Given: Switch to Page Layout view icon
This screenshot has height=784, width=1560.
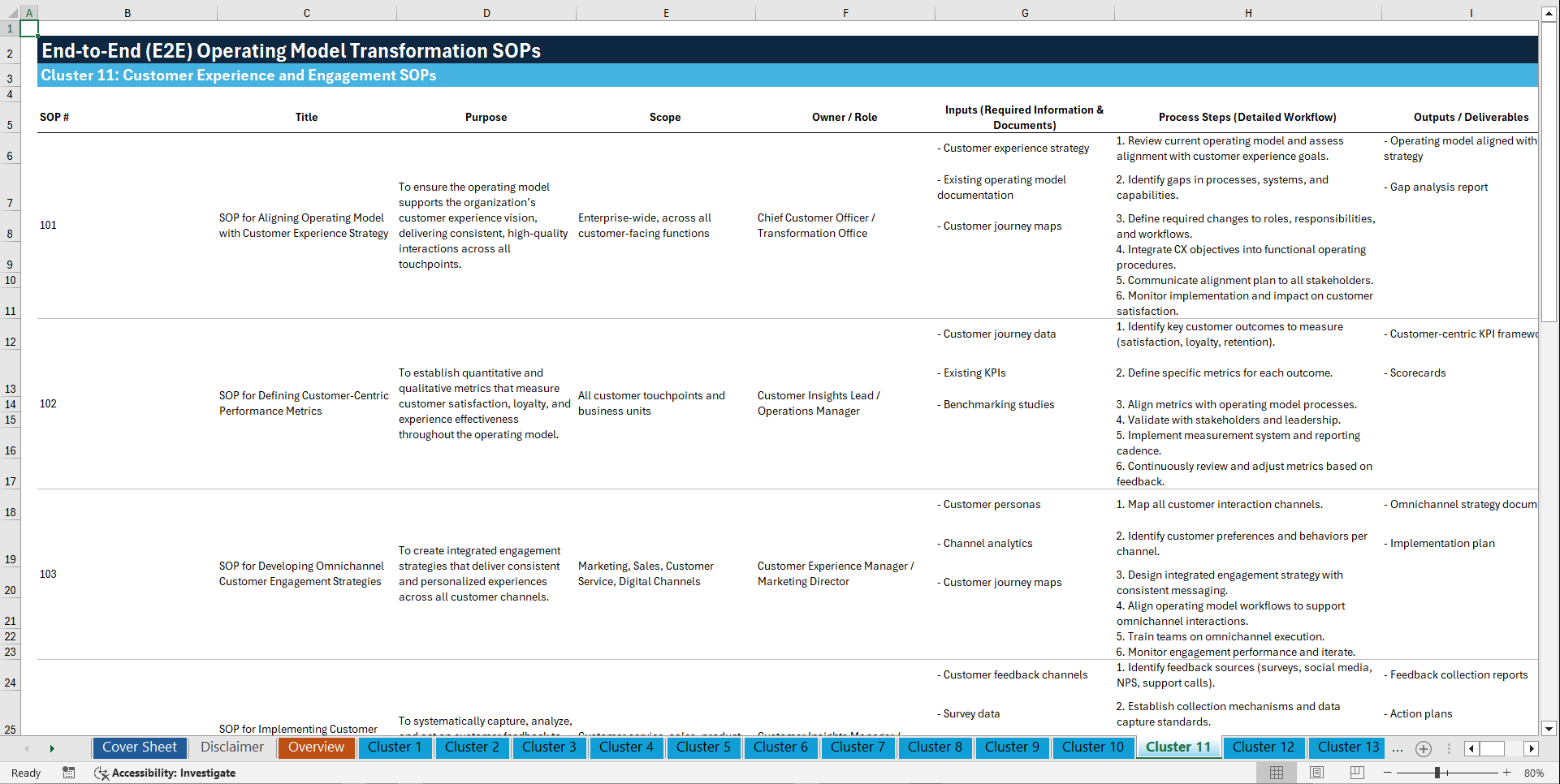Looking at the screenshot, I should pos(1316,773).
